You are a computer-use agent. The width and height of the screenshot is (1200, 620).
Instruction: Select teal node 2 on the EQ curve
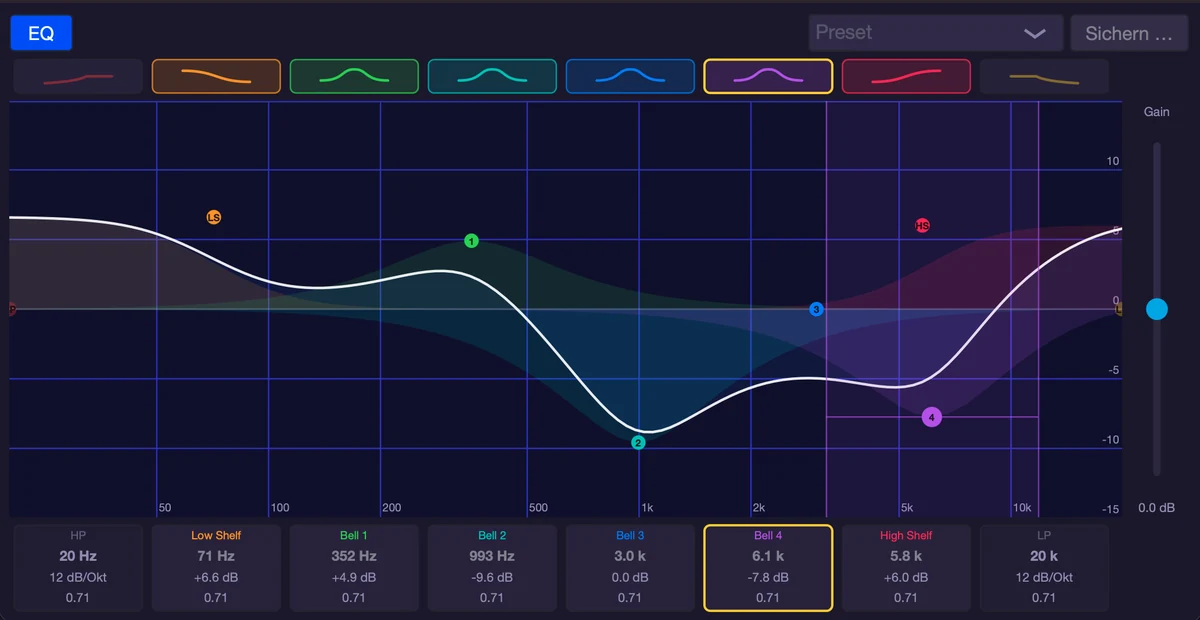pos(638,442)
